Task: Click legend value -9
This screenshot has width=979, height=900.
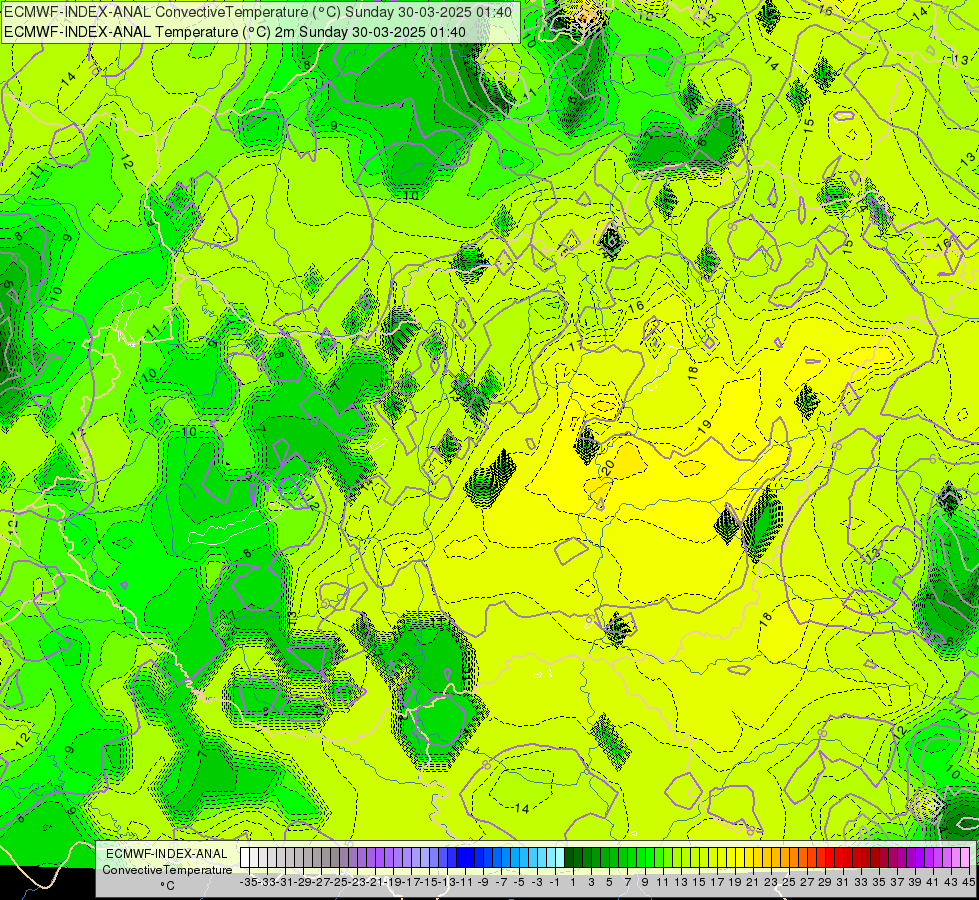Action: tap(483, 882)
